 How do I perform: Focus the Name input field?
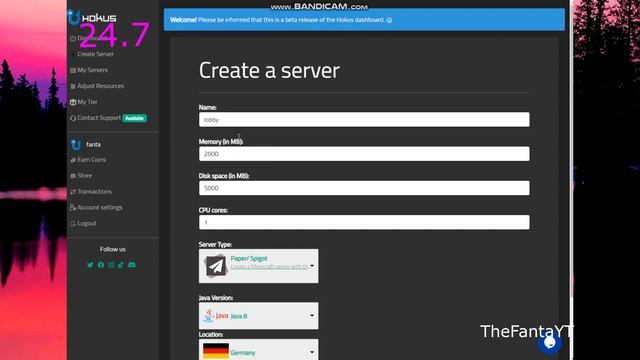[x=364, y=120]
